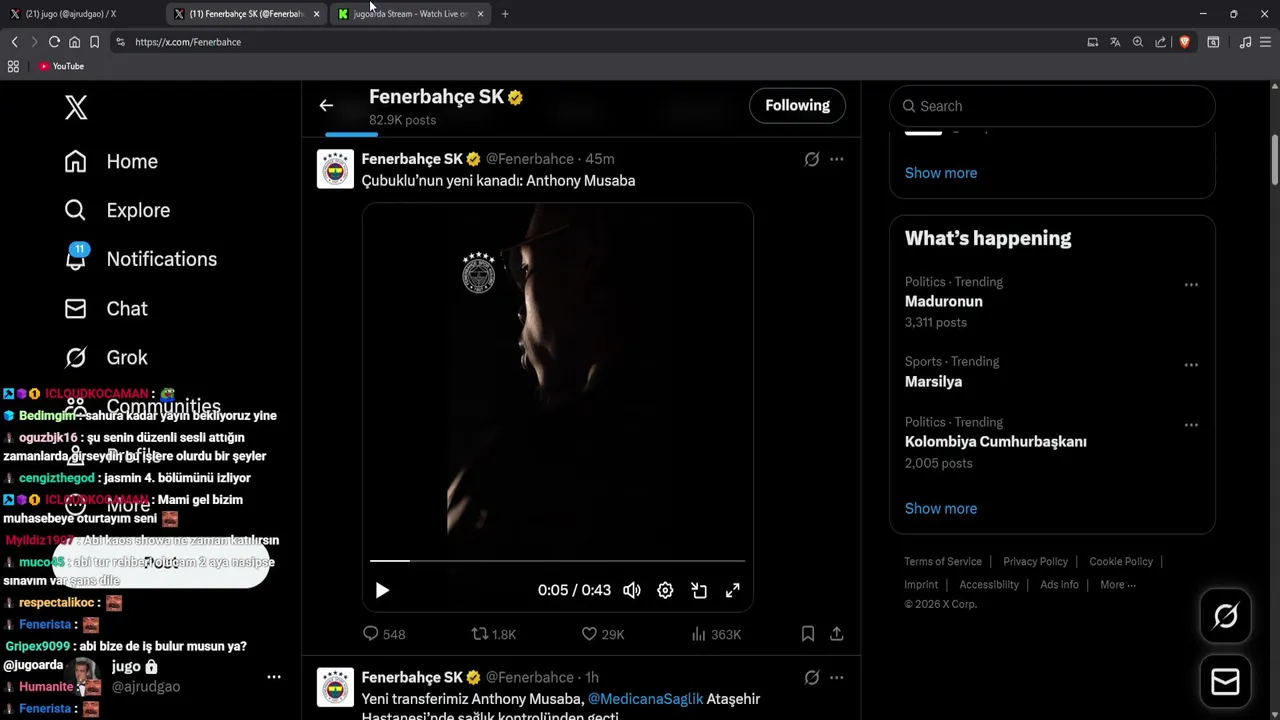1280x720 pixels.
Task: Open Chat in the sidebar
Action: [105, 309]
